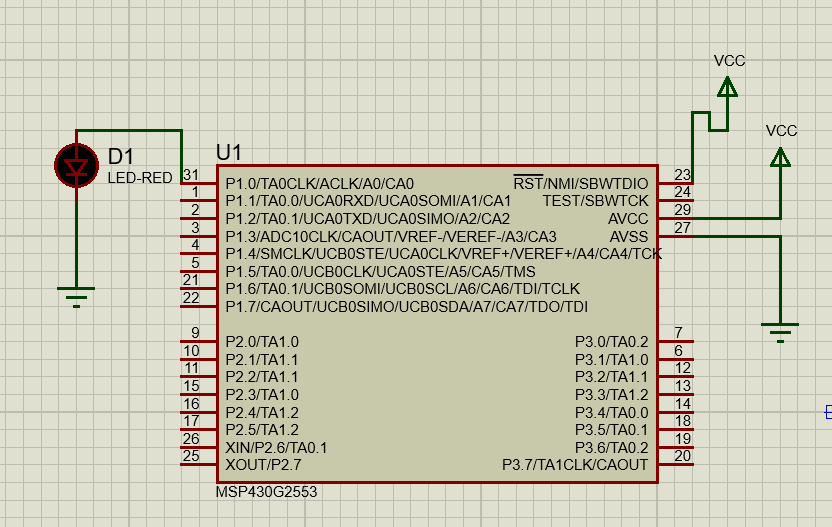Click the P2.5/TA1.2 pin label
832x527 pixels.
(x=262, y=430)
